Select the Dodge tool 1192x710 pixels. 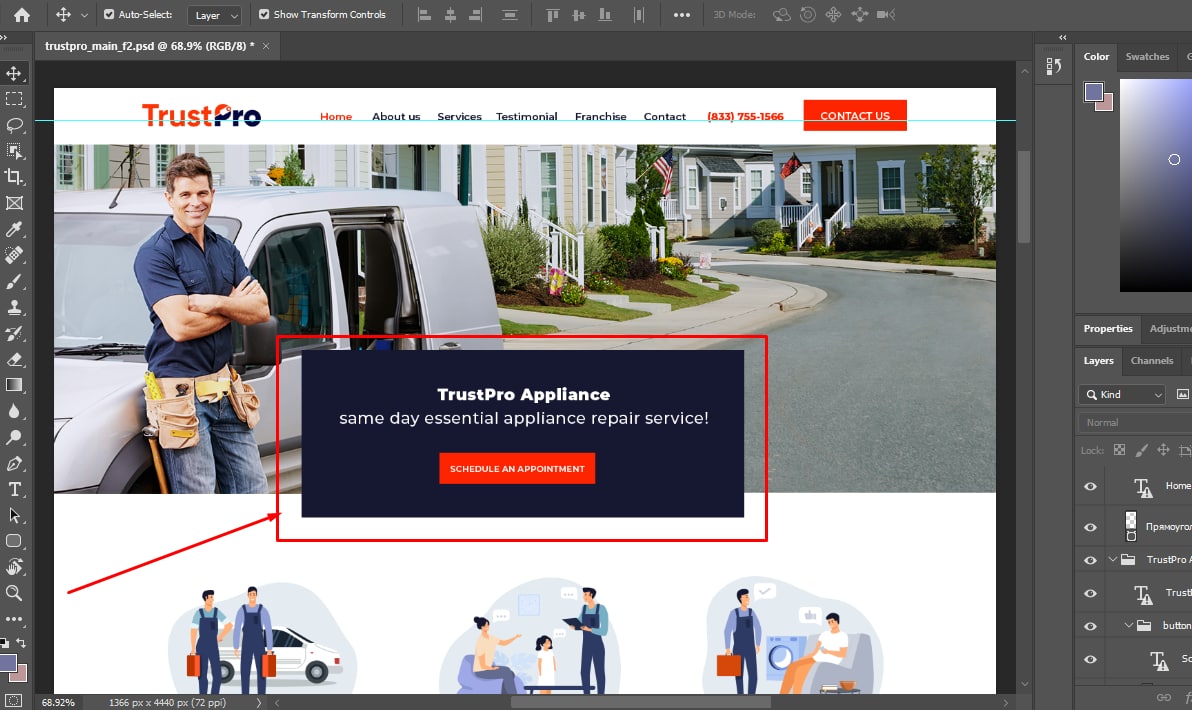coord(14,437)
